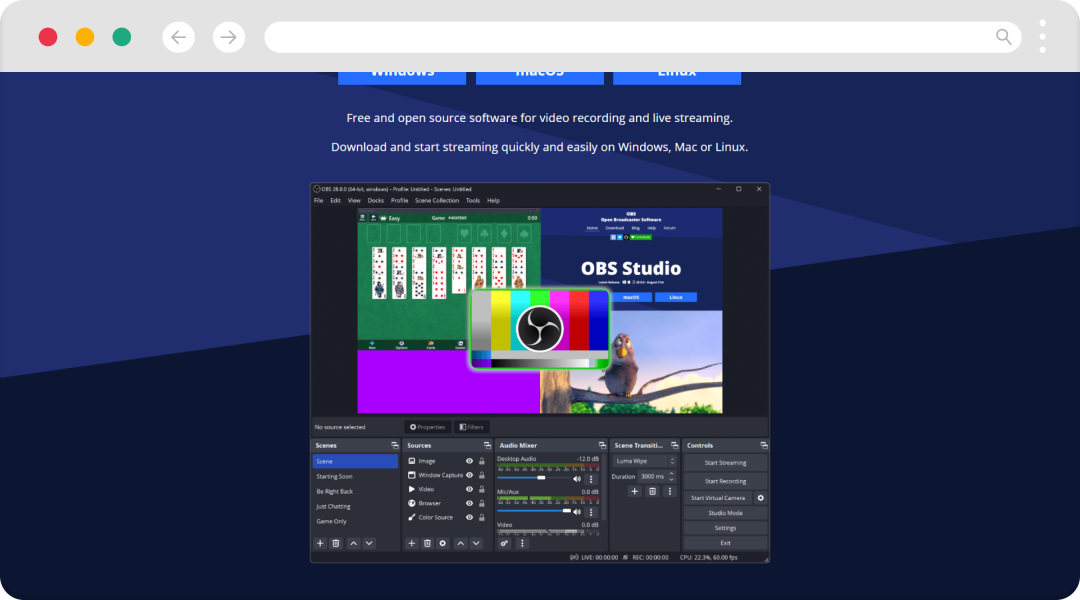Mute Mic/Aux via its speaker icon
The height and width of the screenshot is (600, 1080).
[x=577, y=512]
